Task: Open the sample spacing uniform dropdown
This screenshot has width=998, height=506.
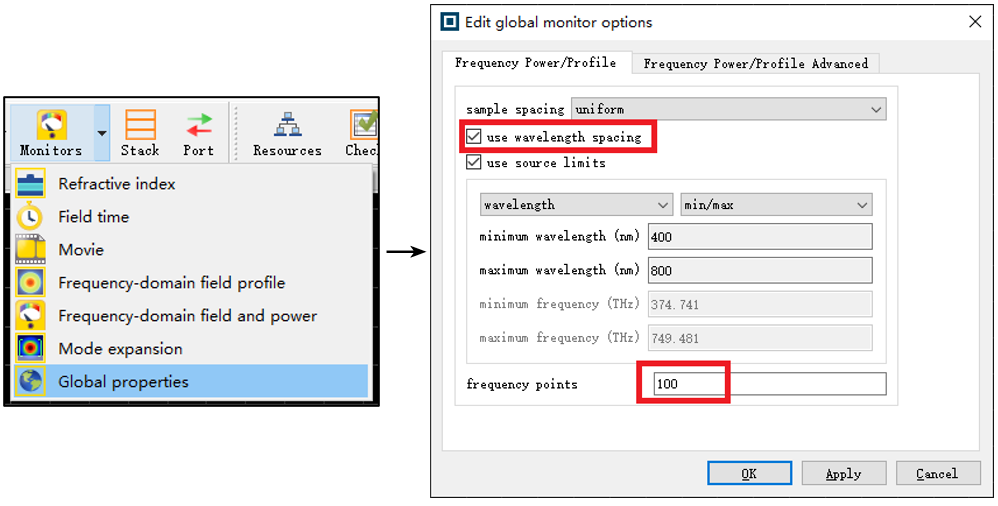Action: [727, 109]
